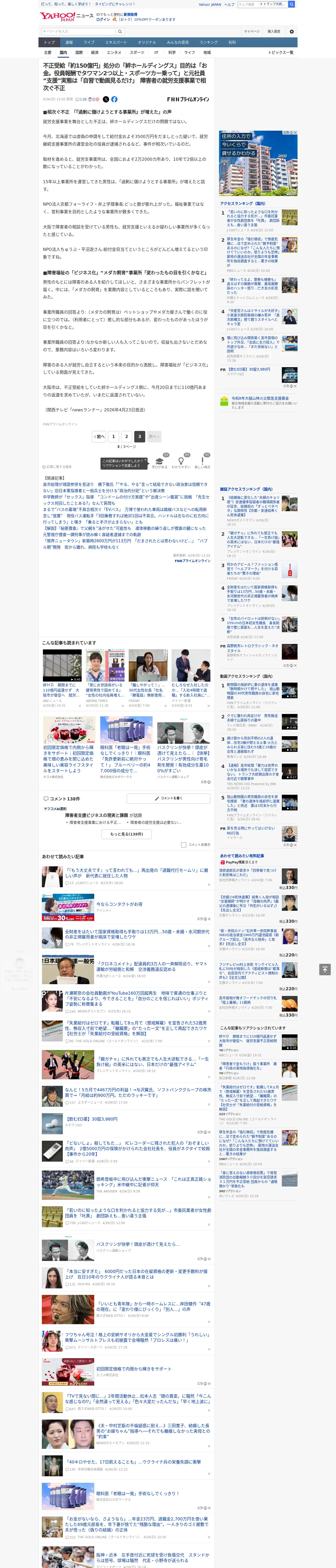Click the 学びがある graduation cap reaction
This screenshot has width=336, height=1568.
pyautogui.click(x=160, y=462)
